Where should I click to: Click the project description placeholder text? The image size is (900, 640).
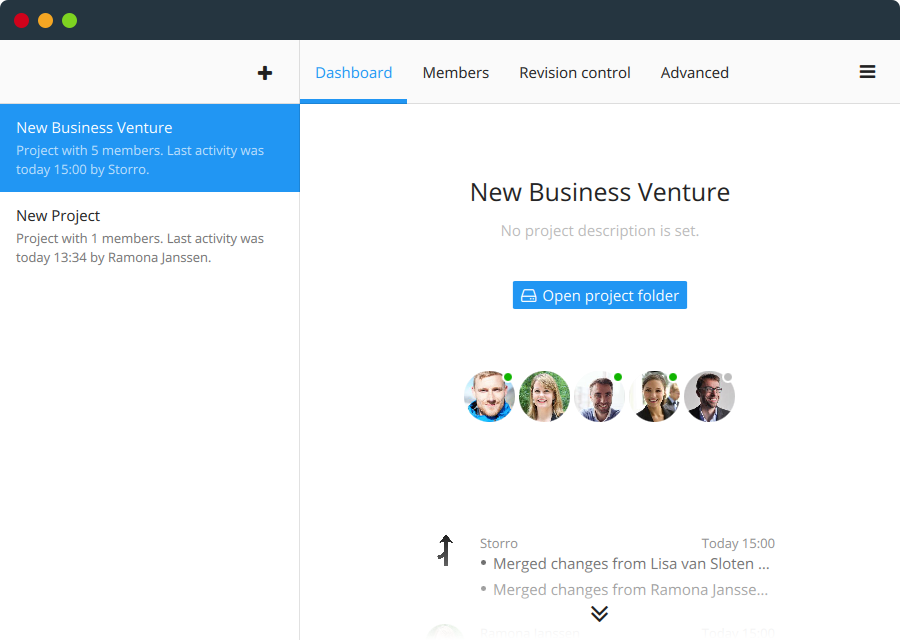(x=600, y=231)
